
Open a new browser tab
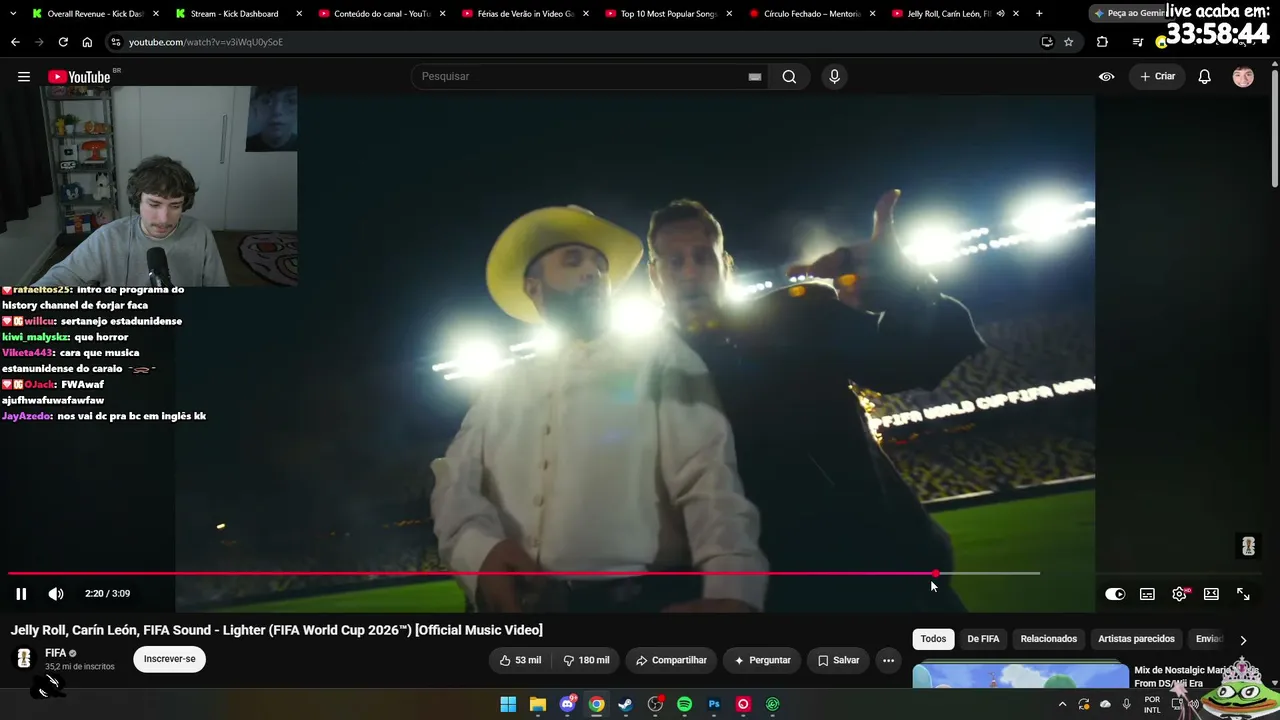tap(1039, 14)
